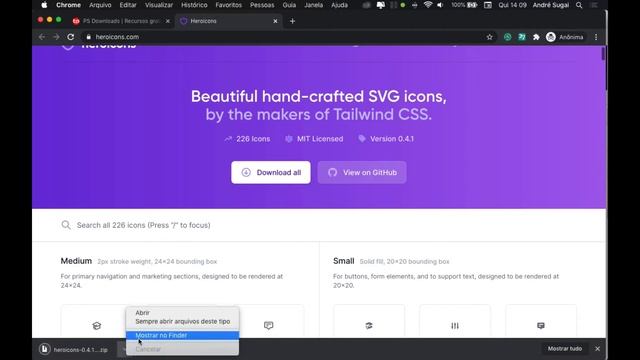Click the annotation icon in Small section
This screenshot has width=640, height=360.
coord(541,325)
